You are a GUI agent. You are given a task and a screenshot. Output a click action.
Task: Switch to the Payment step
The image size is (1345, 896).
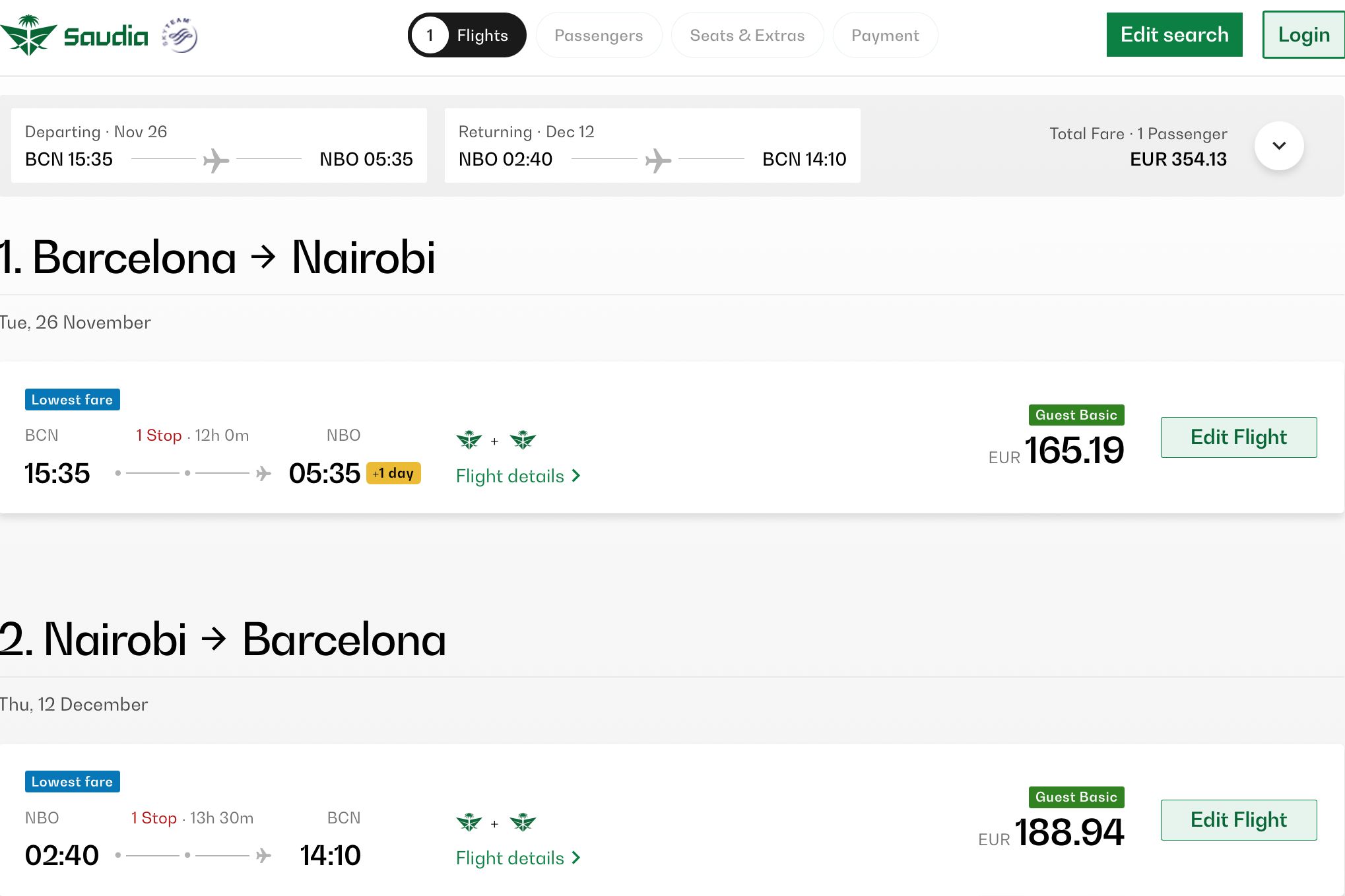pos(885,36)
